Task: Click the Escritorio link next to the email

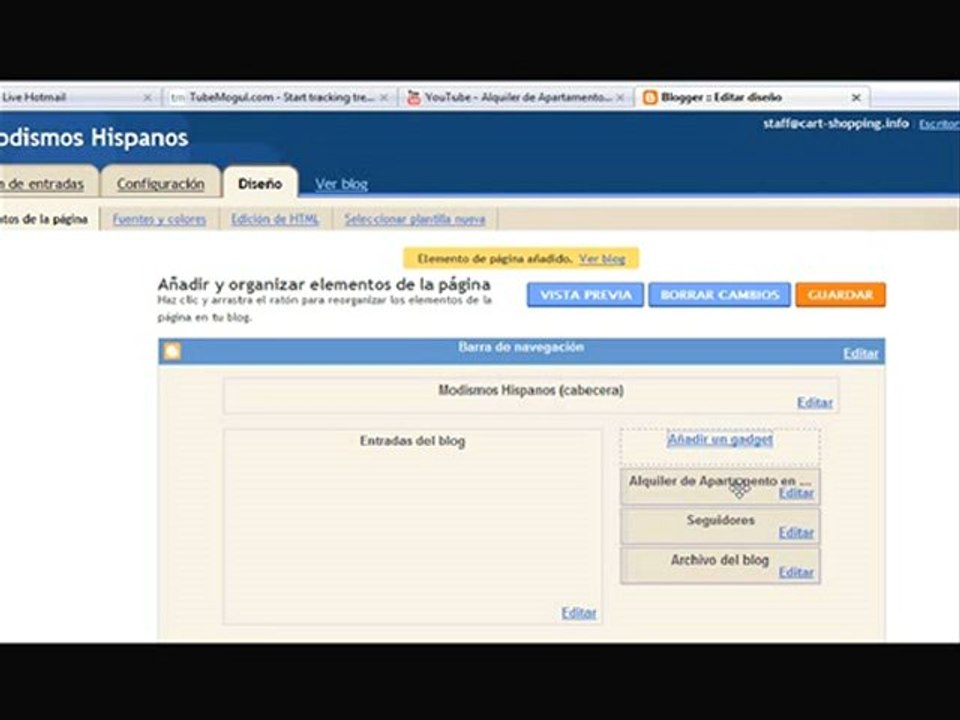Action: point(939,124)
